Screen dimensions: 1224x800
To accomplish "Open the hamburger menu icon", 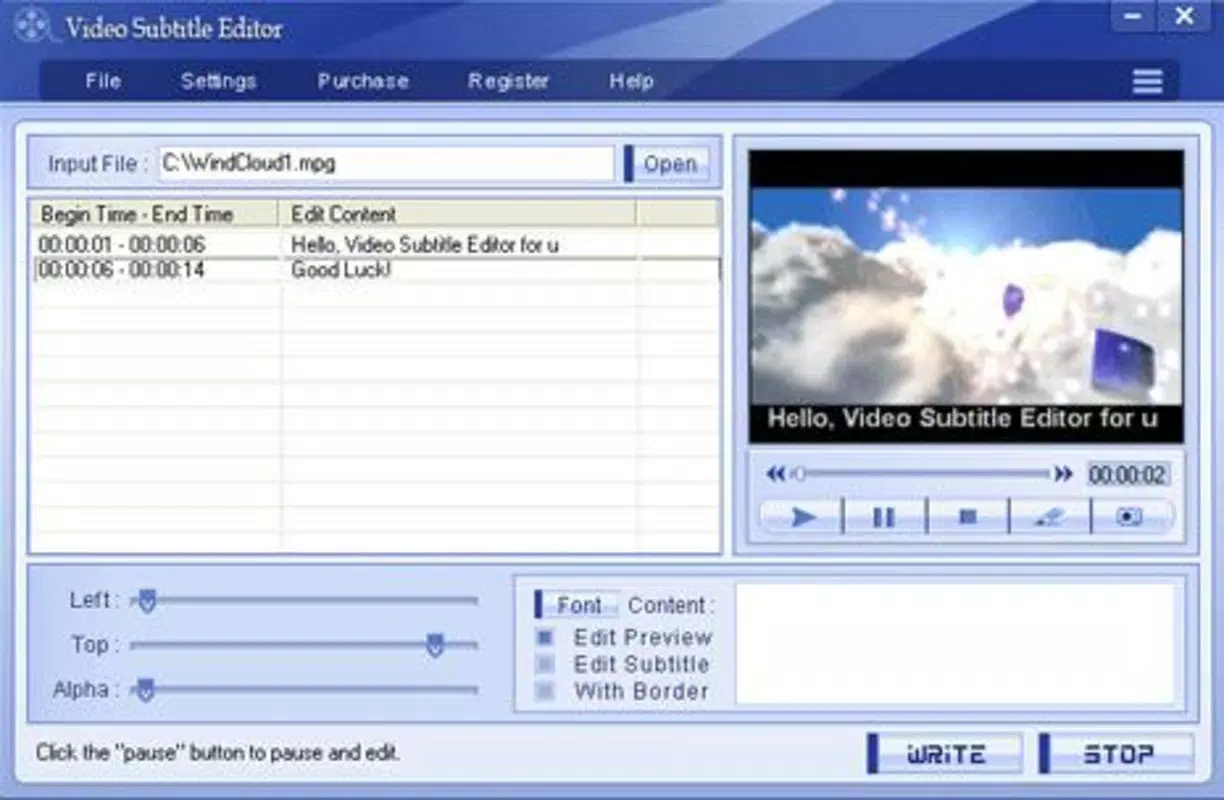I will [x=1147, y=82].
